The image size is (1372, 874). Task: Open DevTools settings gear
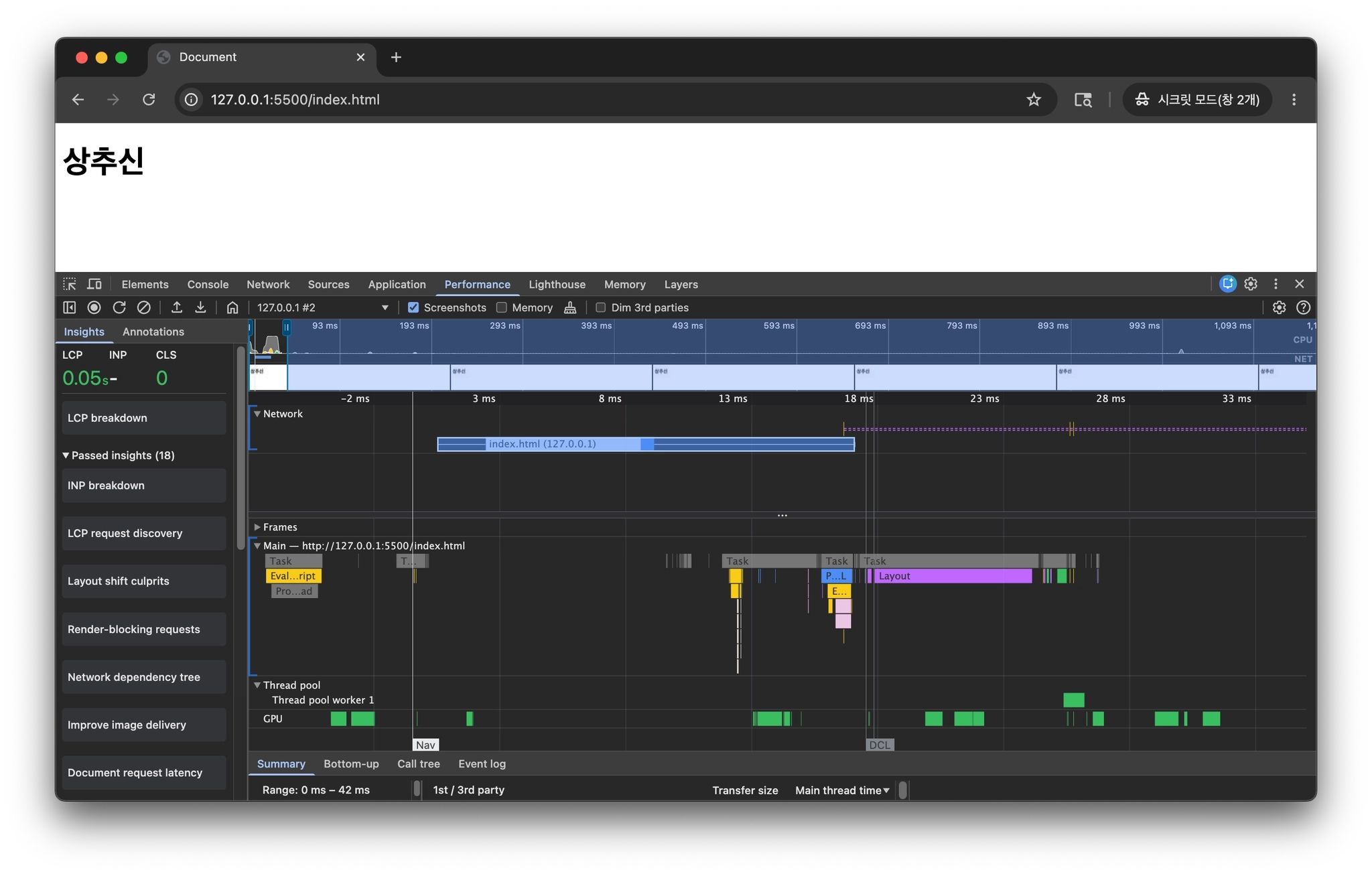pos(1251,284)
